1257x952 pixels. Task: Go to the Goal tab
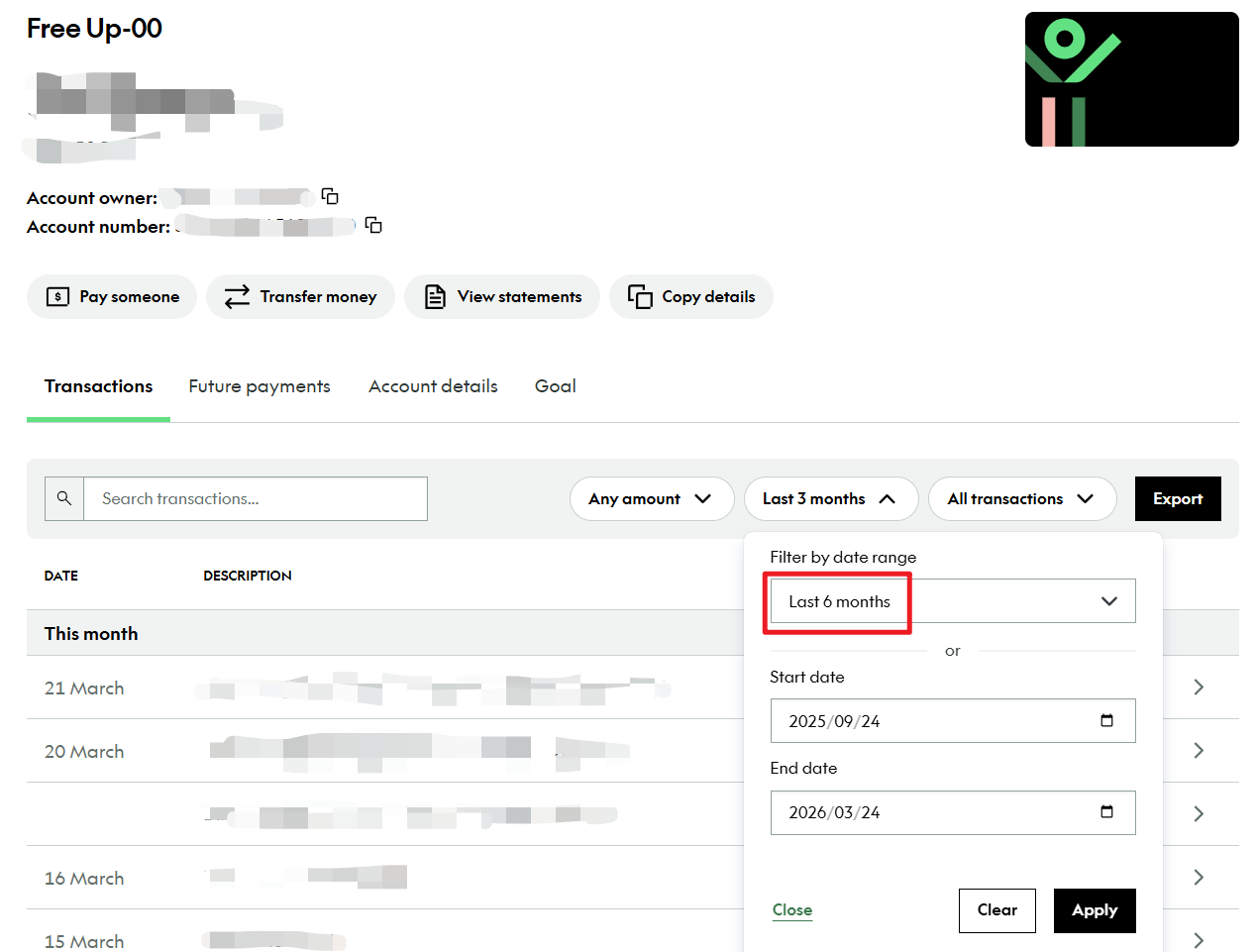tap(555, 386)
